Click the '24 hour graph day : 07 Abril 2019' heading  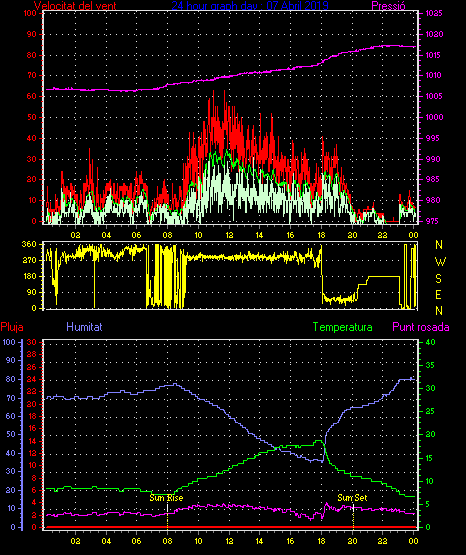tap(250, 5)
